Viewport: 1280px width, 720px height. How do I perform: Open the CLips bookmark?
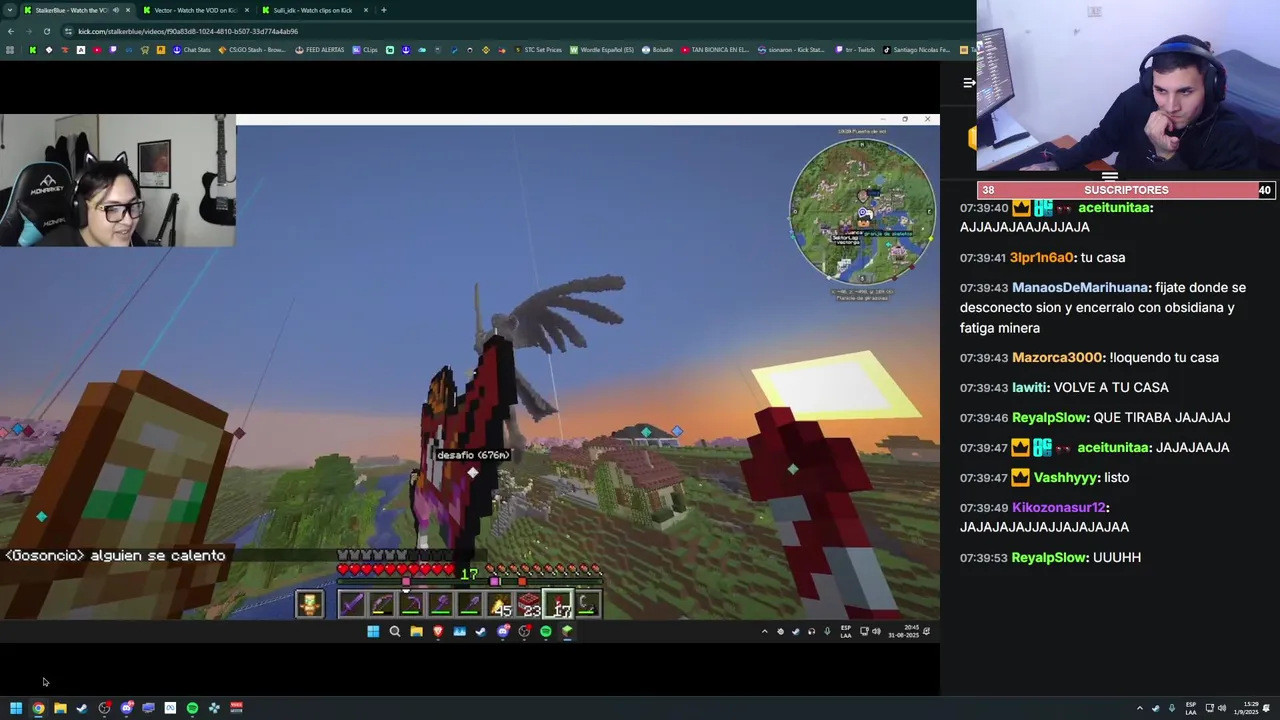click(x=365, y=50)
